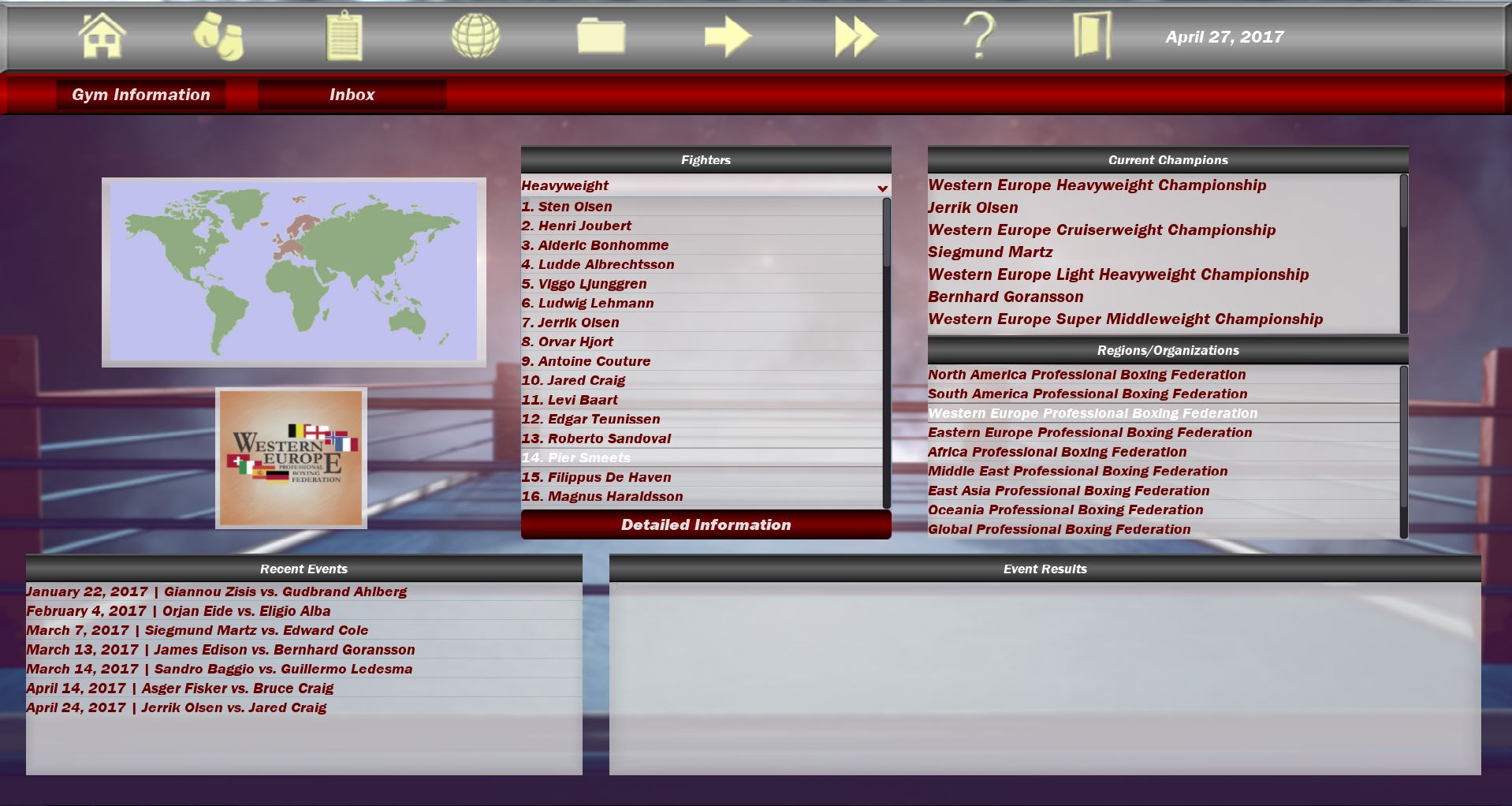Select the clipboard rankings icon

point(343,35)
